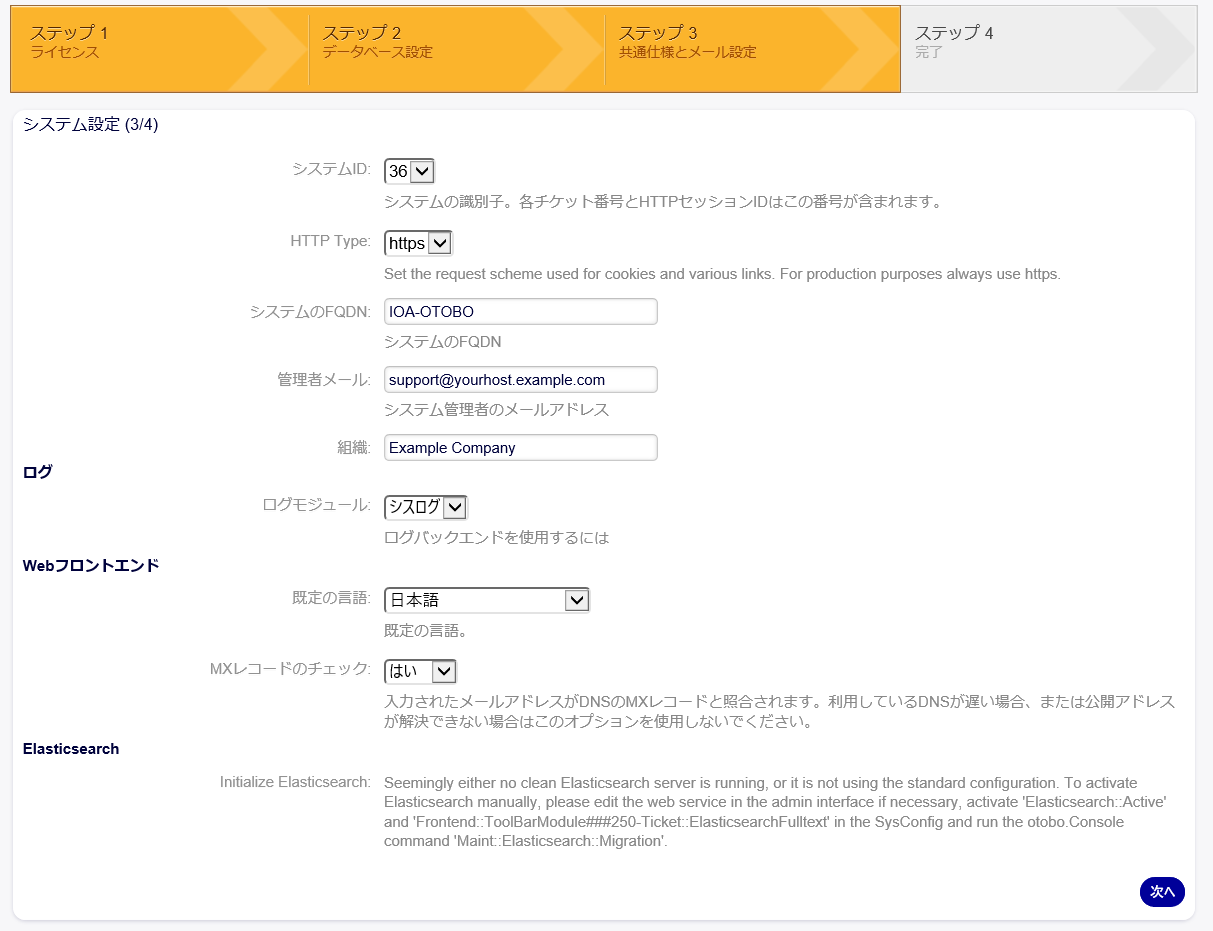Click the MXレコードのチェック dropdown arrow
The height and width of the screenshot is (931, 1213).
click(x=445, y=671)
